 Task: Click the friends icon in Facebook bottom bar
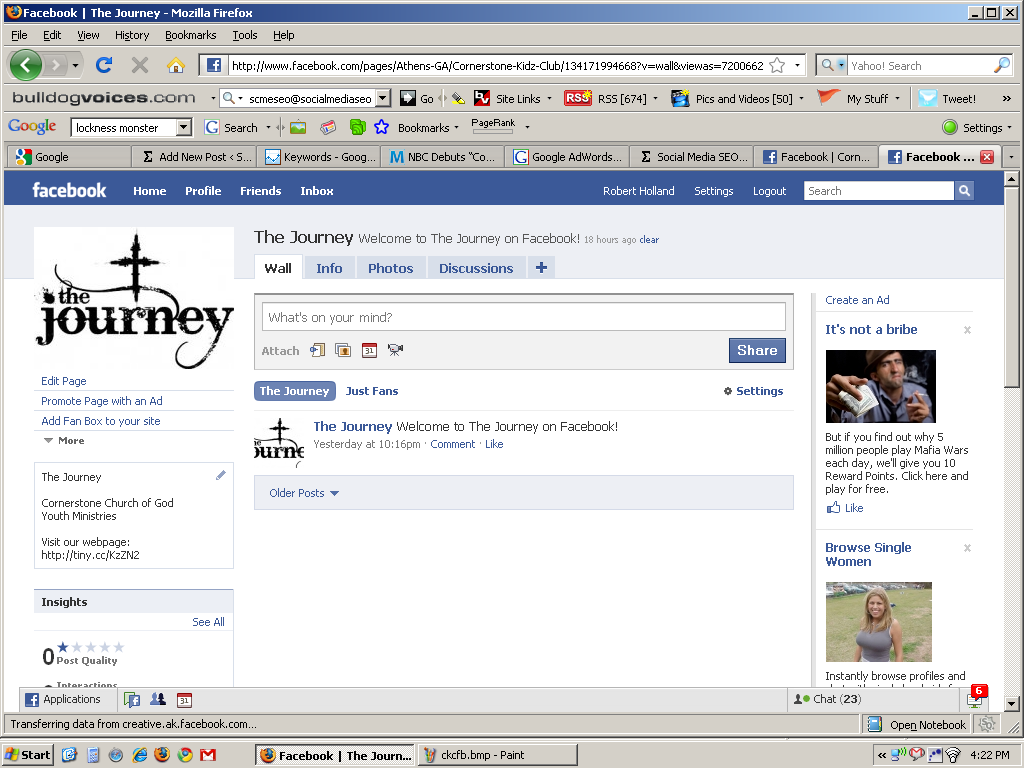tap(157, 699)
